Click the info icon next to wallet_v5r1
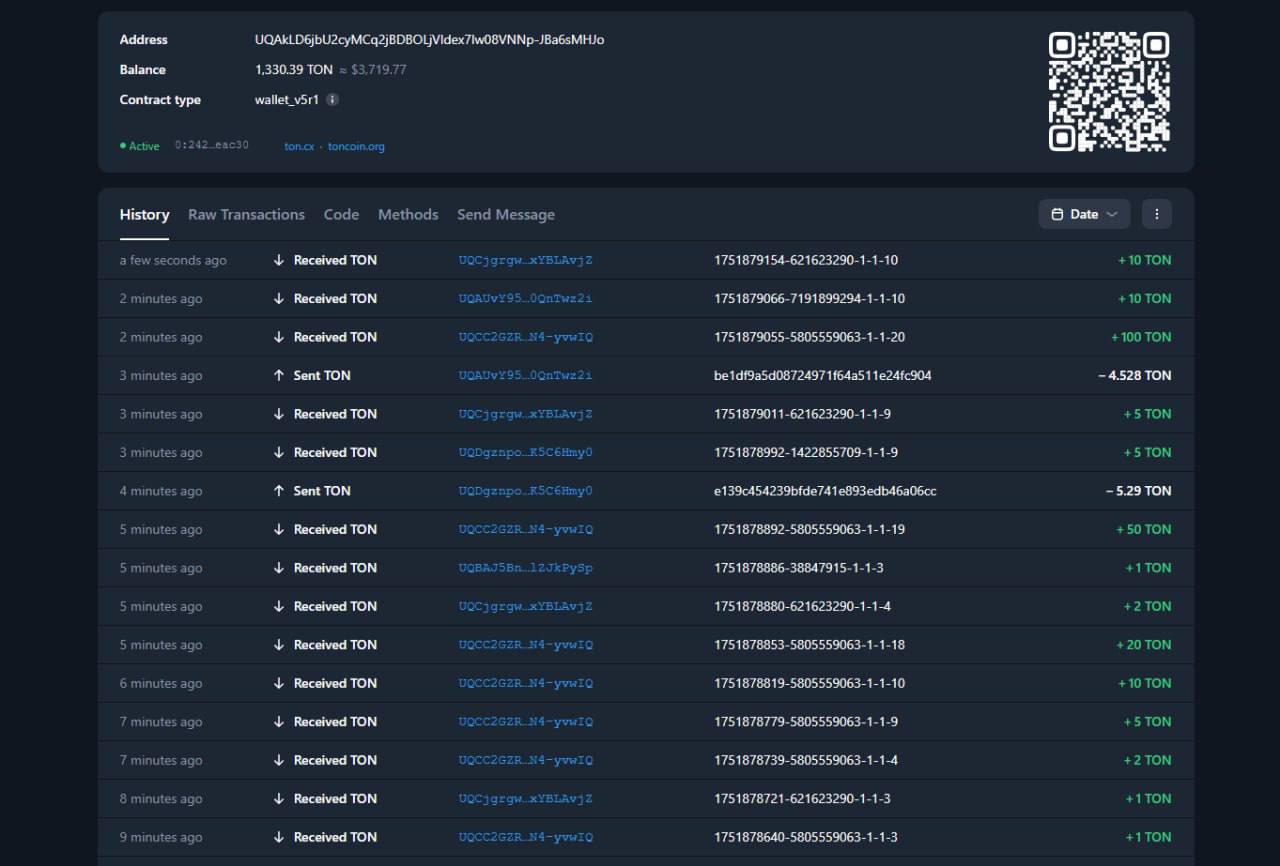 333,100
